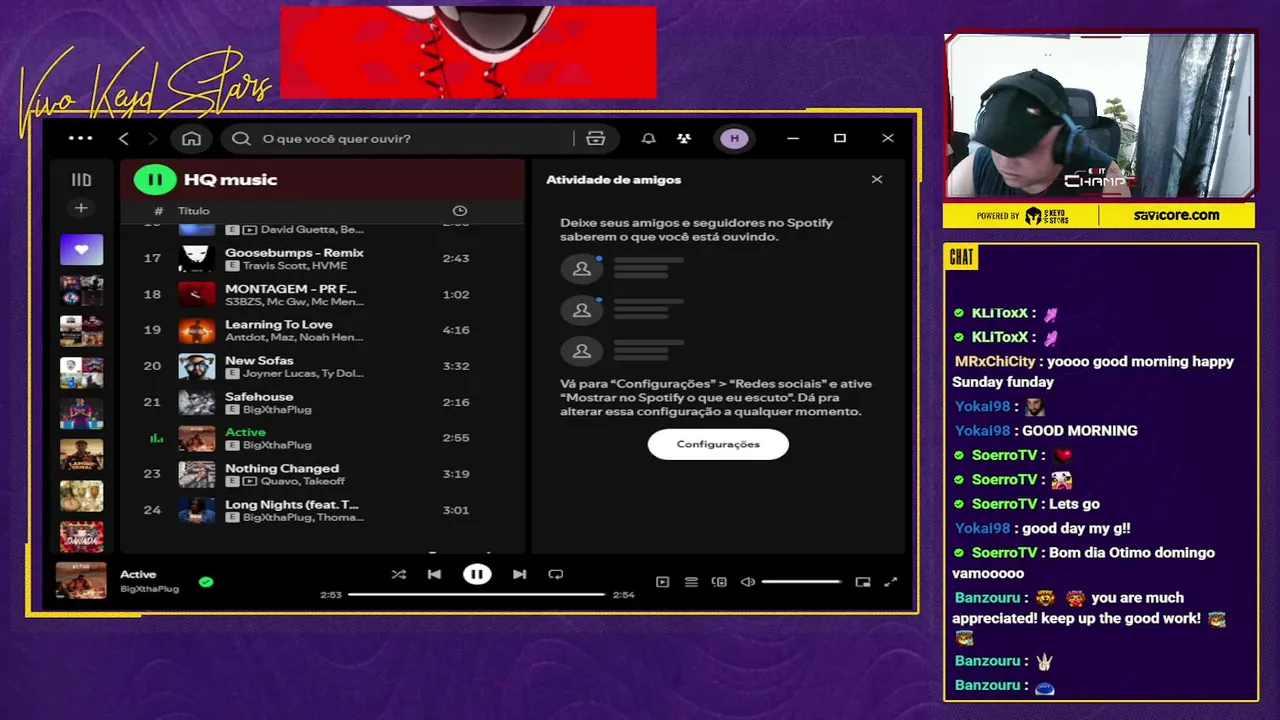Toggle shuffle in the player bar

pyautogui.click(x=399, y=574)
